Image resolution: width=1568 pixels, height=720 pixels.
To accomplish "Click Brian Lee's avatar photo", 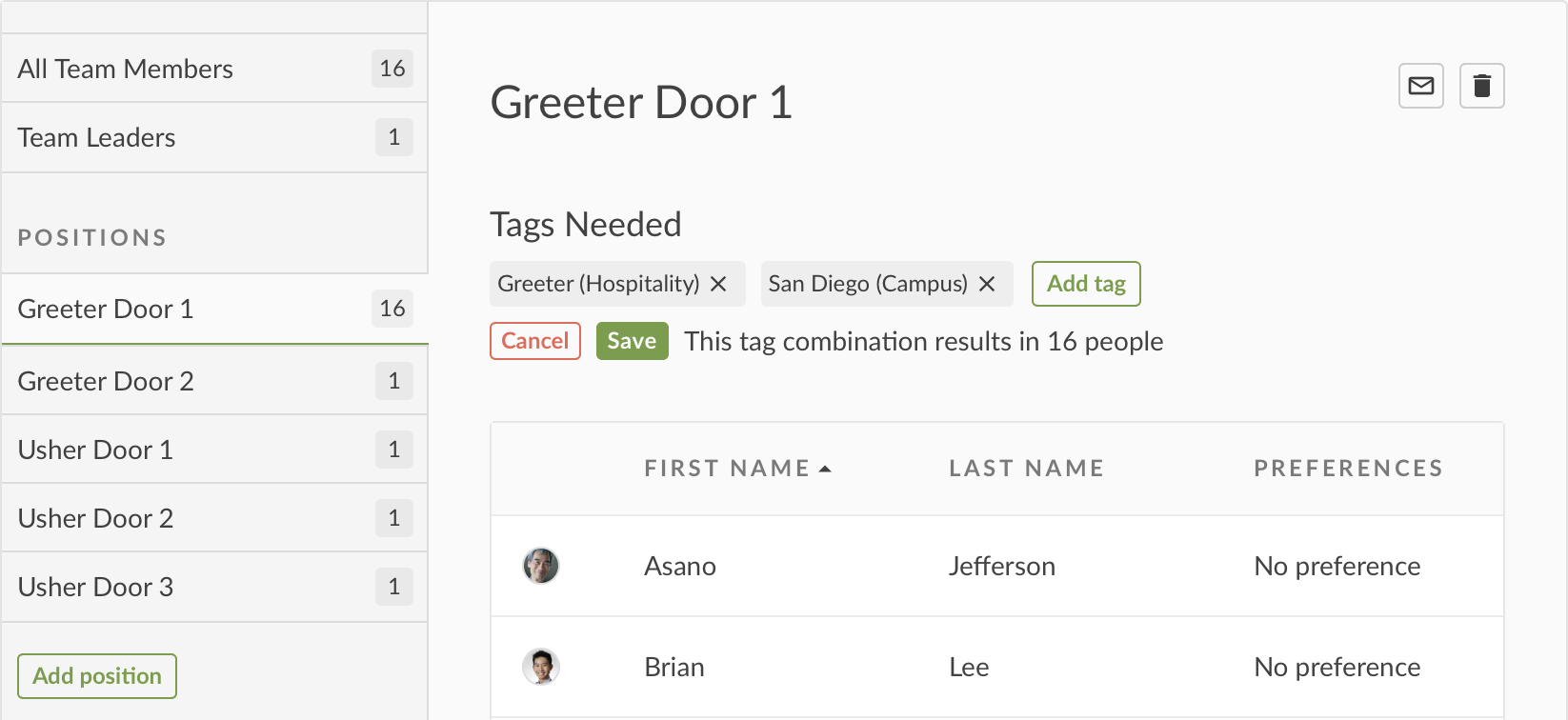I will click(x=541, y=667).
